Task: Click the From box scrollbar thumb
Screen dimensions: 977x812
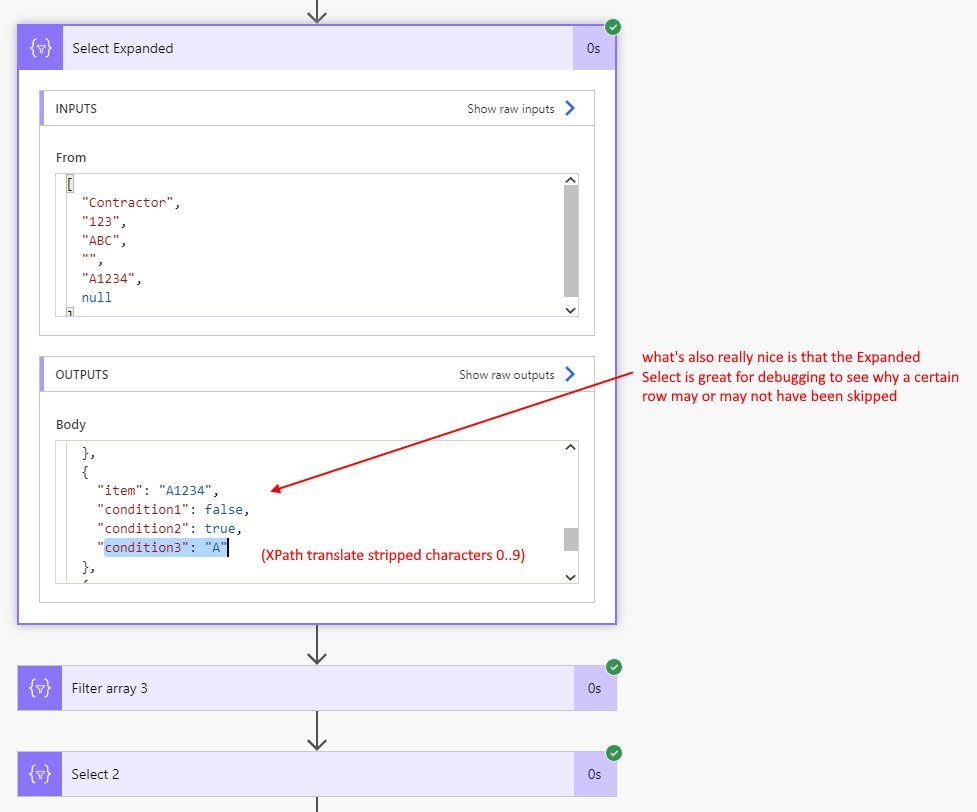Action: tap(571, 241)
